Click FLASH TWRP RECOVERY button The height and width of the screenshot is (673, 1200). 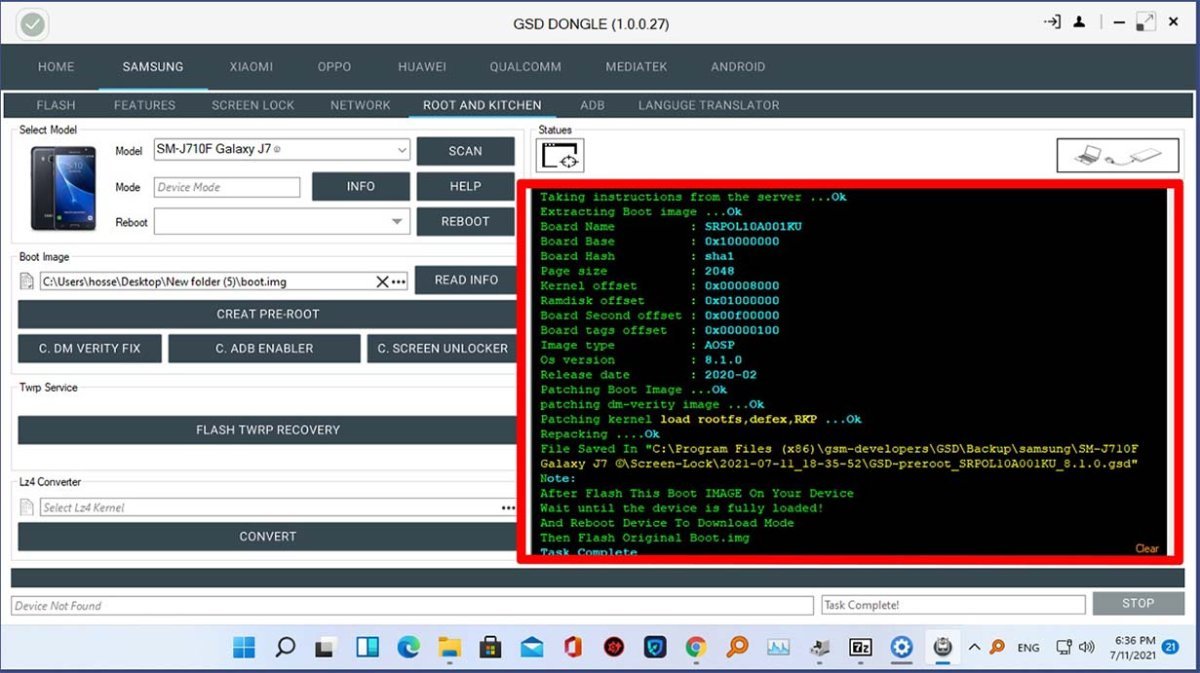click(x=268, y=430)
